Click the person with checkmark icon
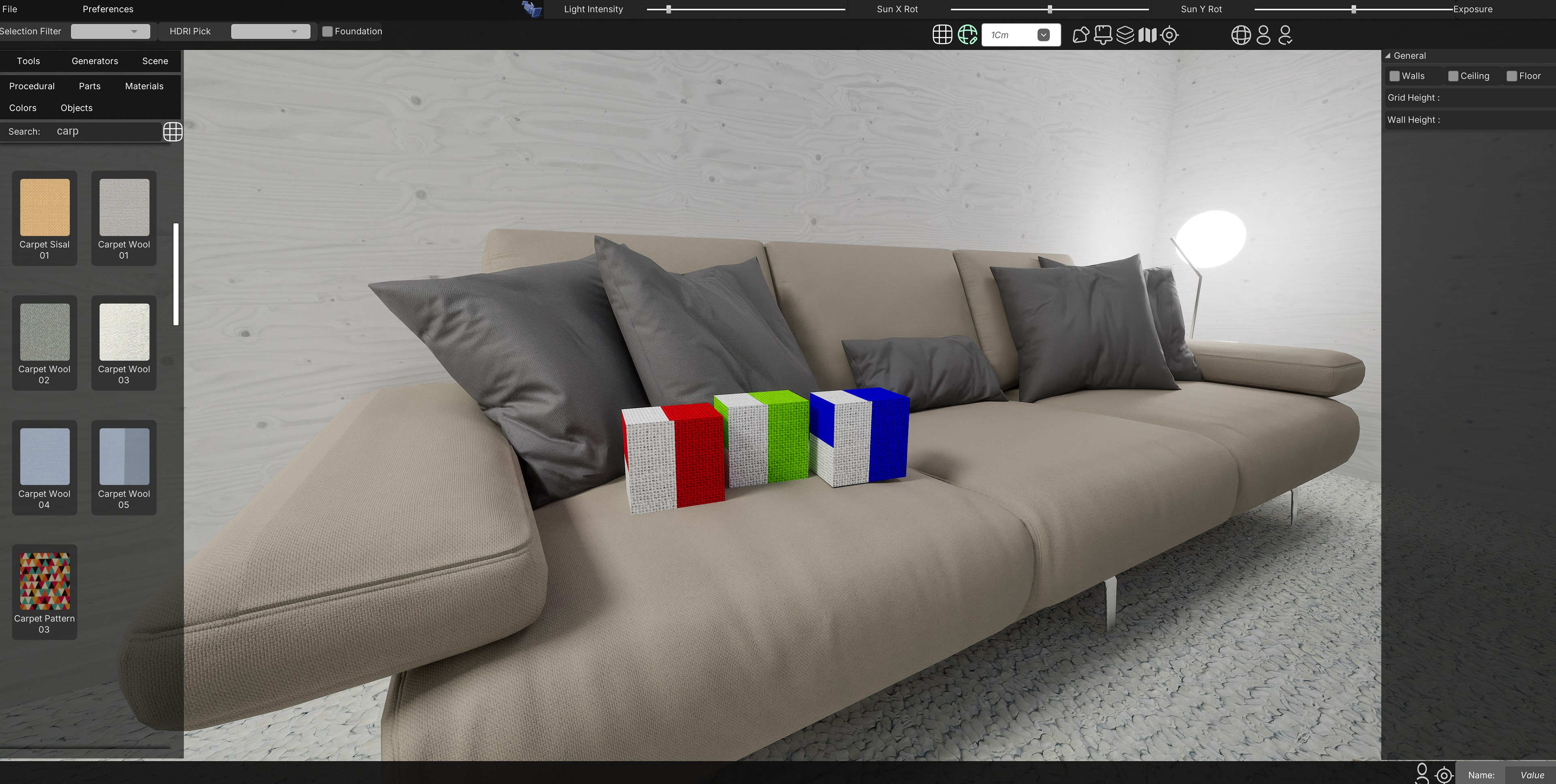Screen dimensions: 1556x784 click(x=1285, y=35)
